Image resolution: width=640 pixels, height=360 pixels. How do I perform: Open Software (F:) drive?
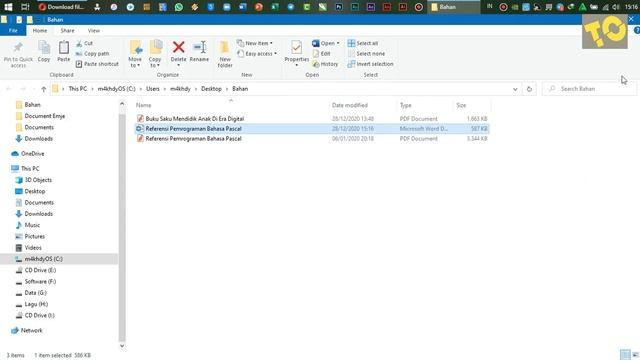(40, 282)
